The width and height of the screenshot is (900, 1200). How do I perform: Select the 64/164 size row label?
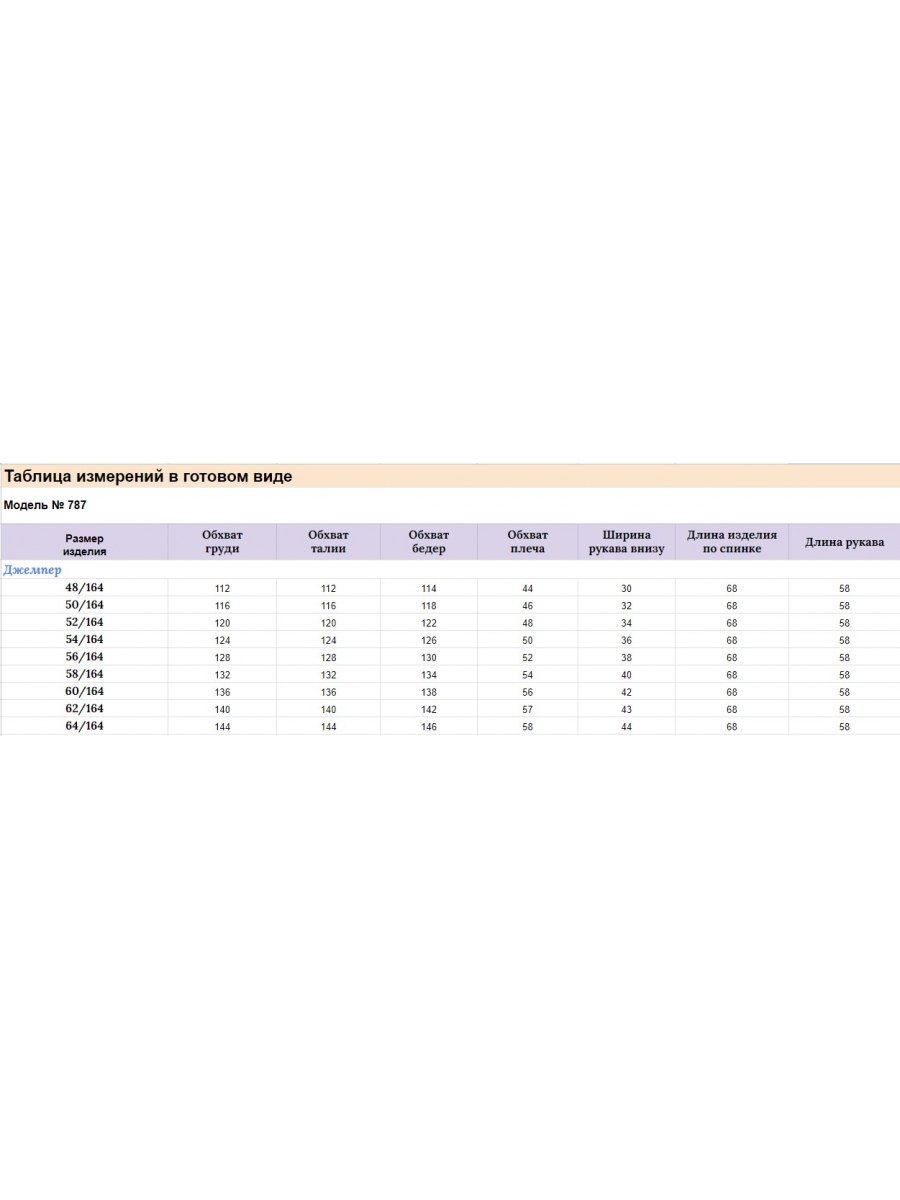[84, 726]
